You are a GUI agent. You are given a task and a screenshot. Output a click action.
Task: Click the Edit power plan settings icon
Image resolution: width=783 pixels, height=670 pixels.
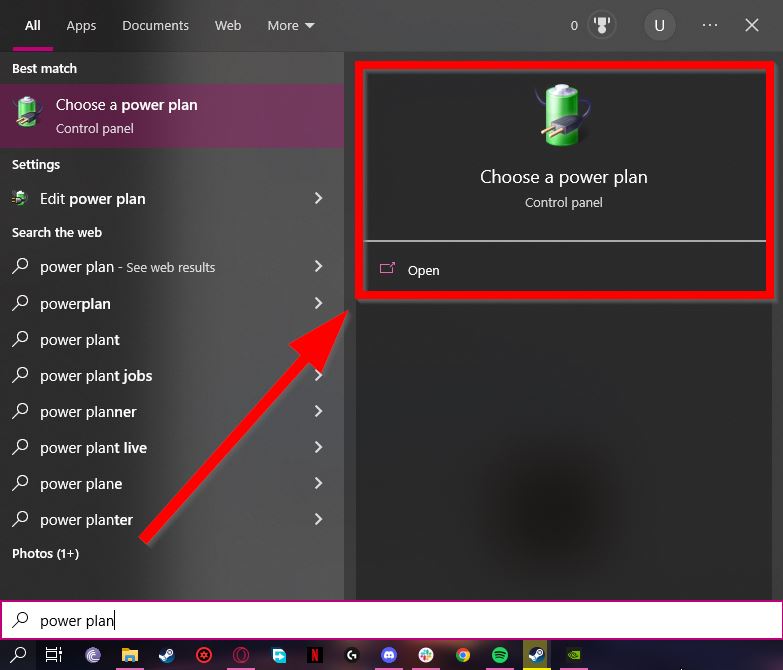point(19,198)
